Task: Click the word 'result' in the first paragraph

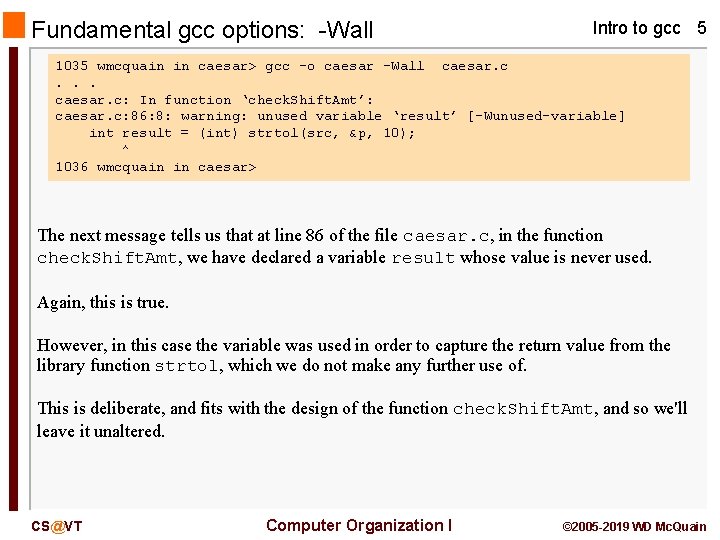Action: [423, 258]
